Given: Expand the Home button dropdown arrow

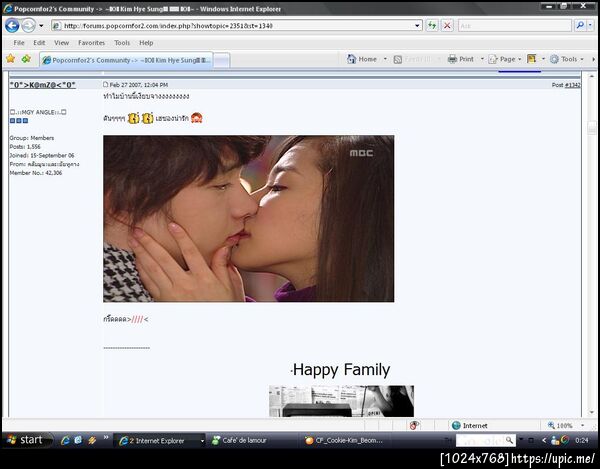Looking at the screenshot, I should (x=385, y=59).
